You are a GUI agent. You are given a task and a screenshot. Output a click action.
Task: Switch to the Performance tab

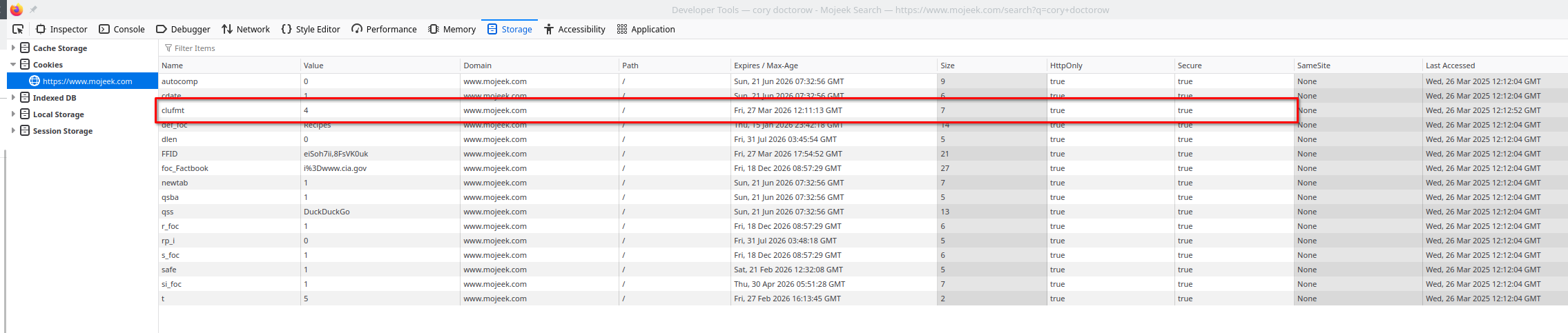coord(384,29)
